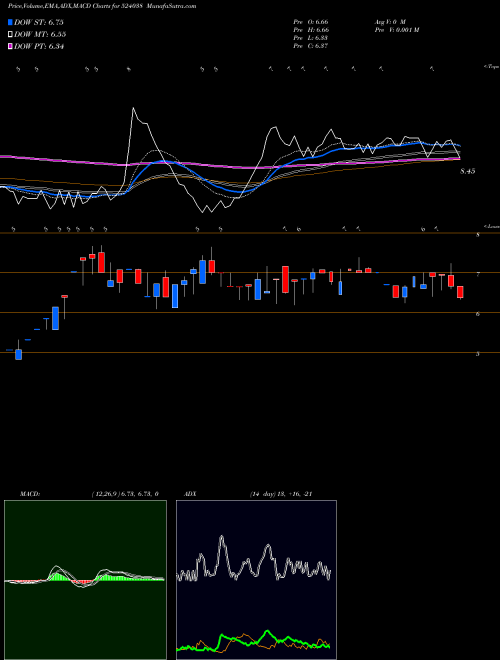The width and height of the screenshot is (500, 660).
Task: Click the last red candlestick on the chart
Action: click(460, 292)
